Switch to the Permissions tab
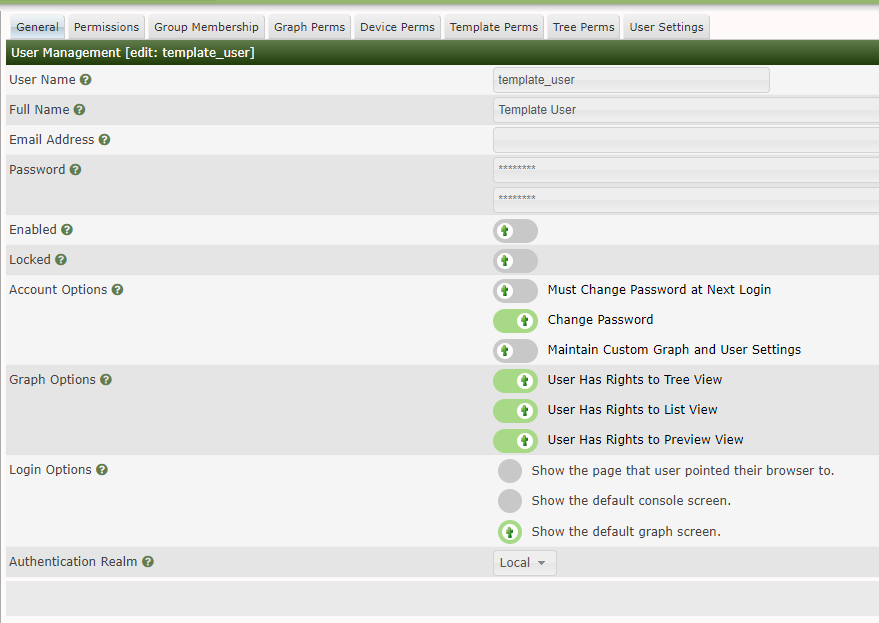Screen dimensions: 879x623 tap(105, 27)
